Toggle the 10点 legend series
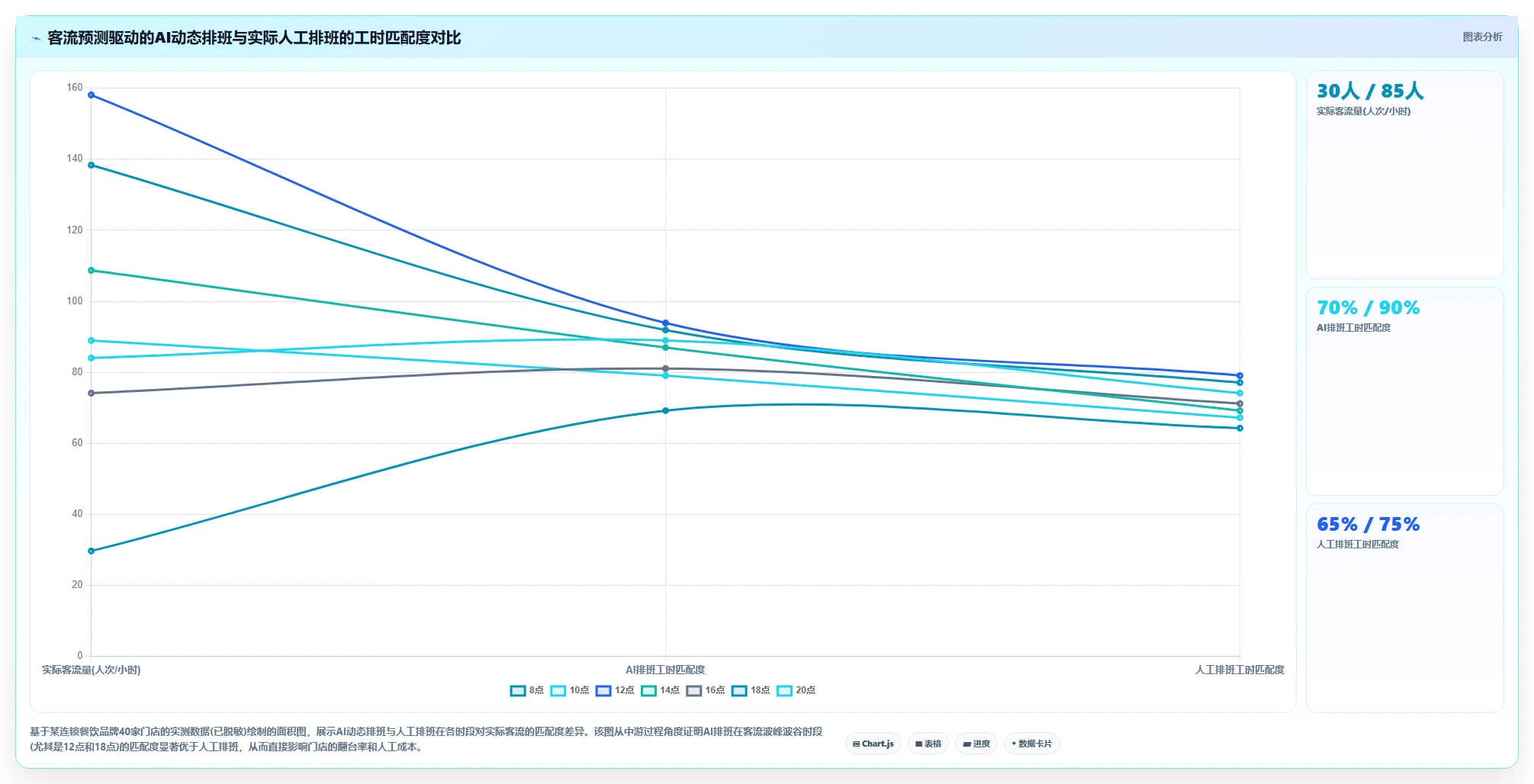 pos(570,690)
